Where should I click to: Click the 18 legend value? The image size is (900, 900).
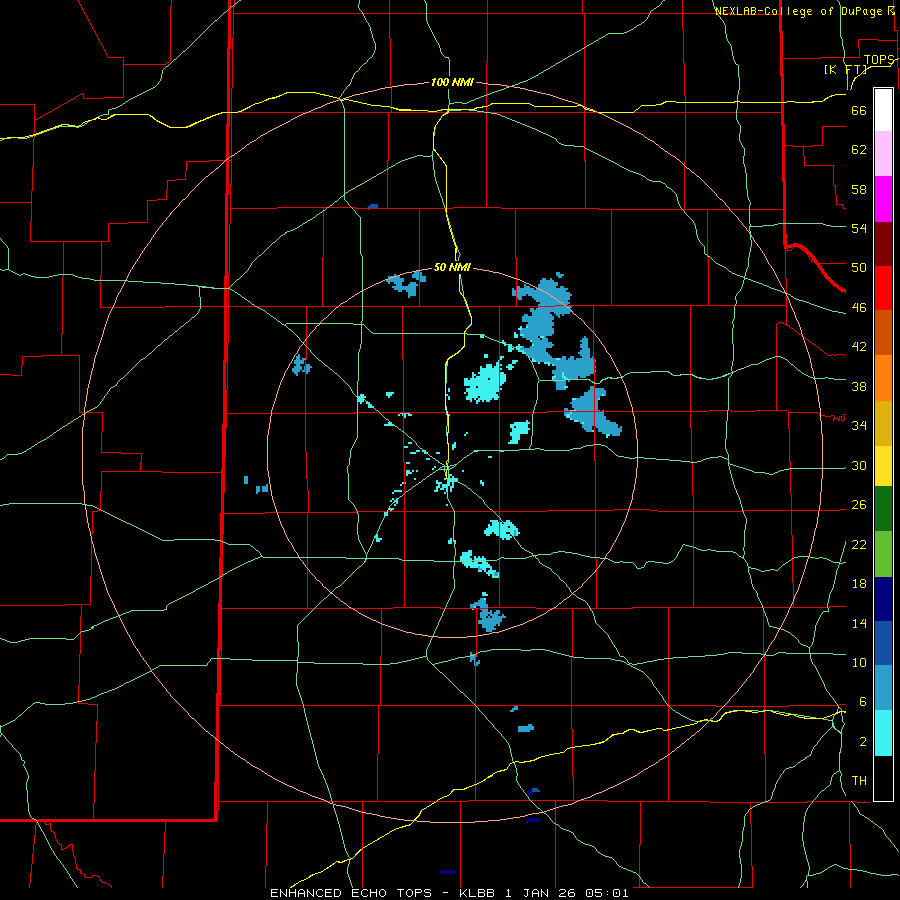[x=859, y=584]
